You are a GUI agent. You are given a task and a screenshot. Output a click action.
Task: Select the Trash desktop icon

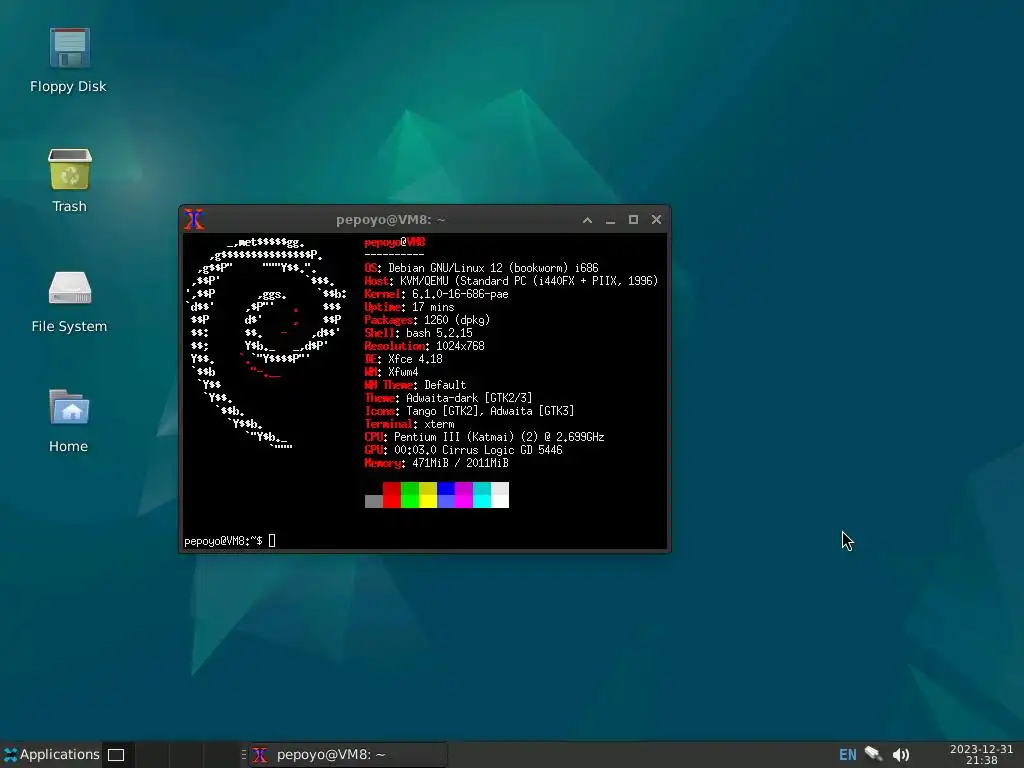tap(69, 181)
